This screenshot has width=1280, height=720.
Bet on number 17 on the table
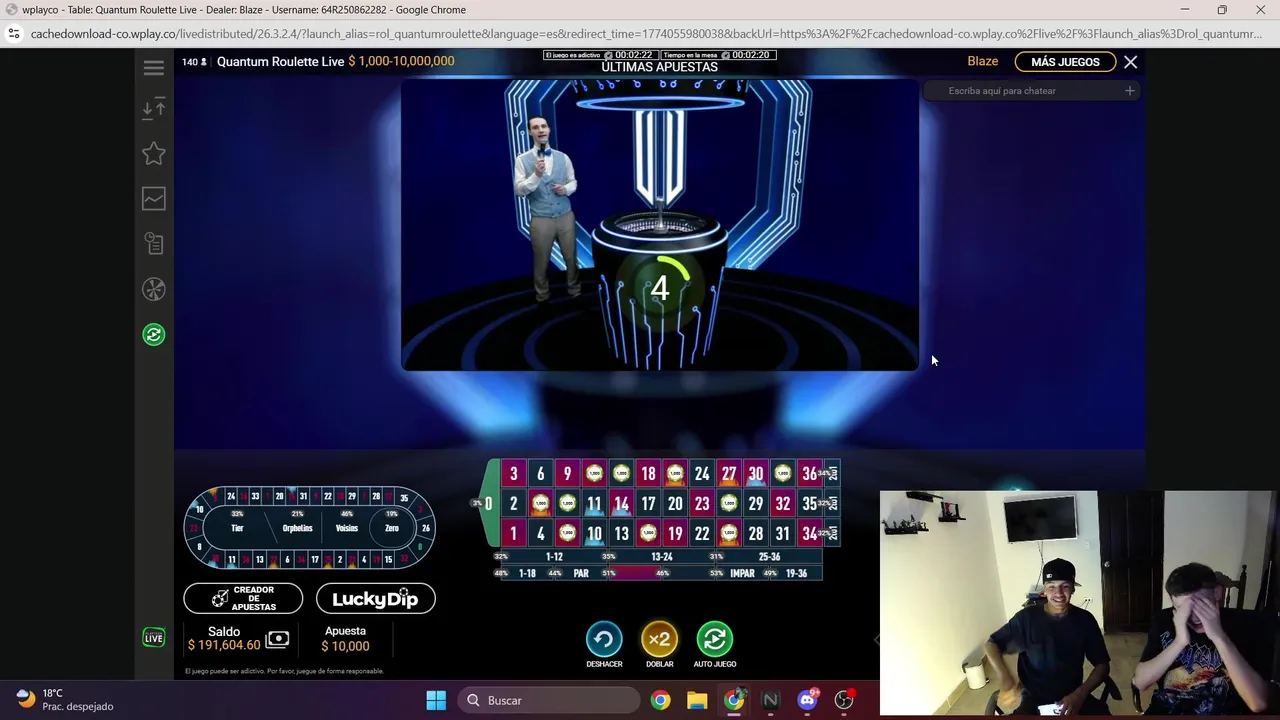[x=648, y=504]
